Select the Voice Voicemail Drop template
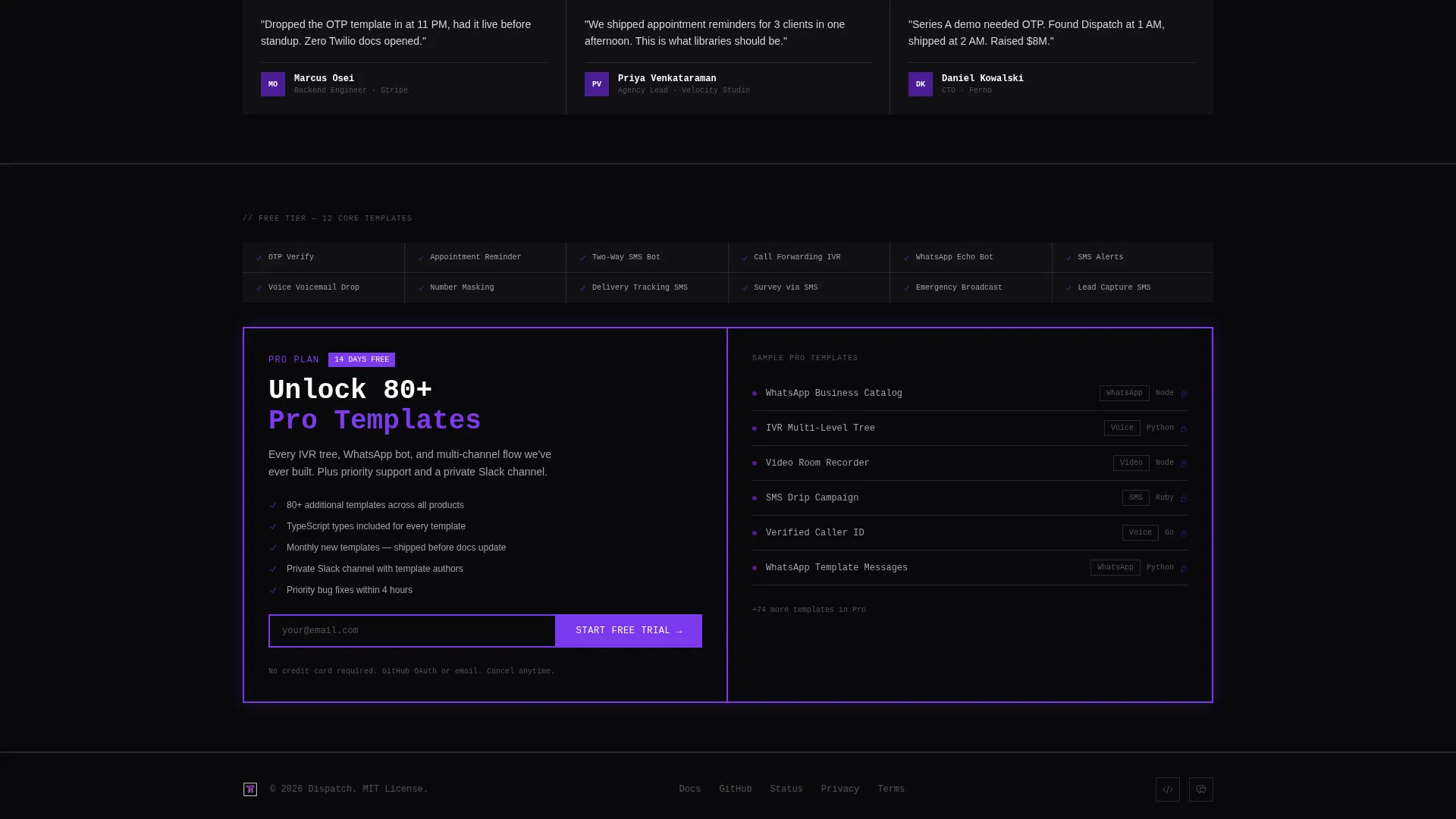Viewport: 1456px width, 819px height. pos(323,287)
